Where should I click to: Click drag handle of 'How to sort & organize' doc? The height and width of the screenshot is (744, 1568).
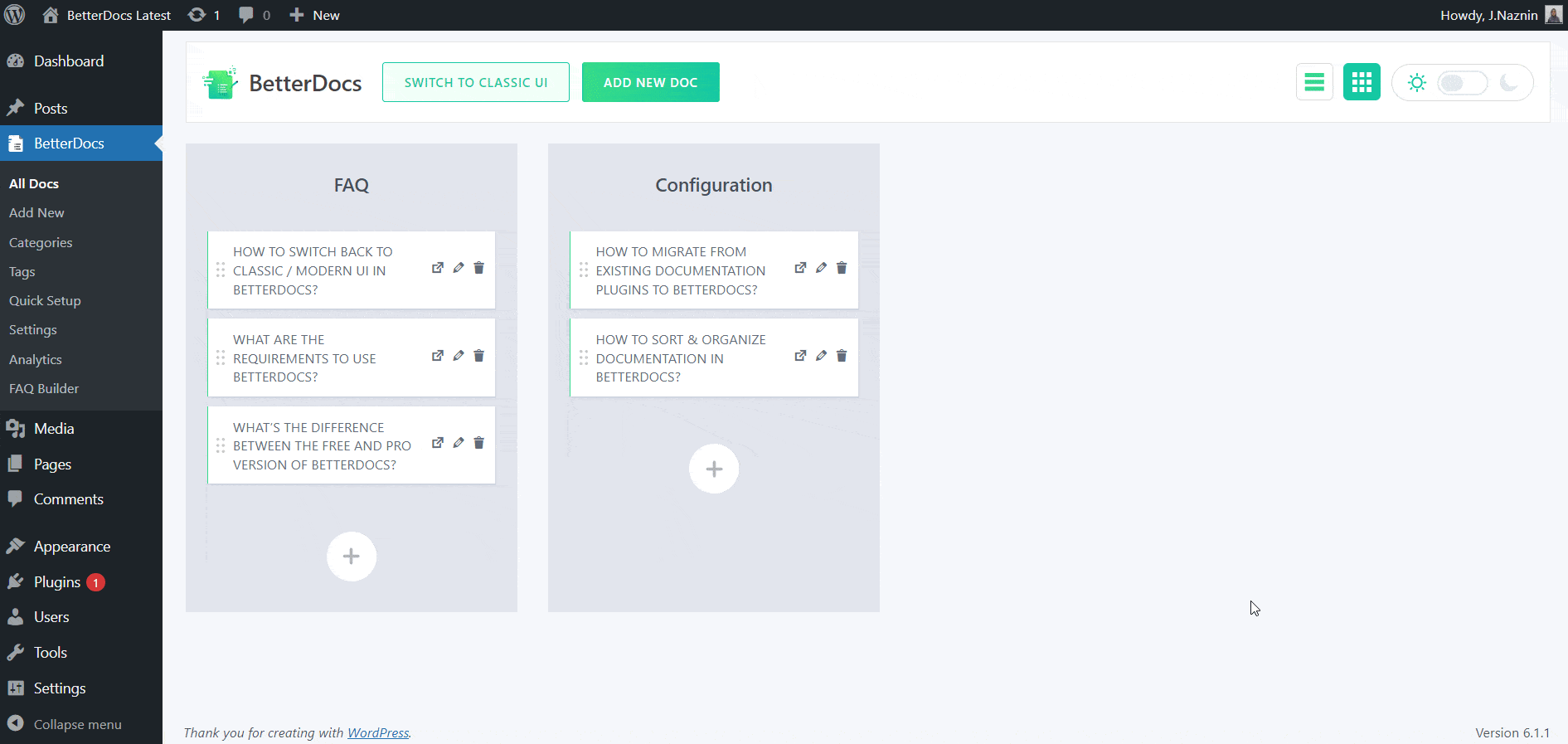[584, 357]
